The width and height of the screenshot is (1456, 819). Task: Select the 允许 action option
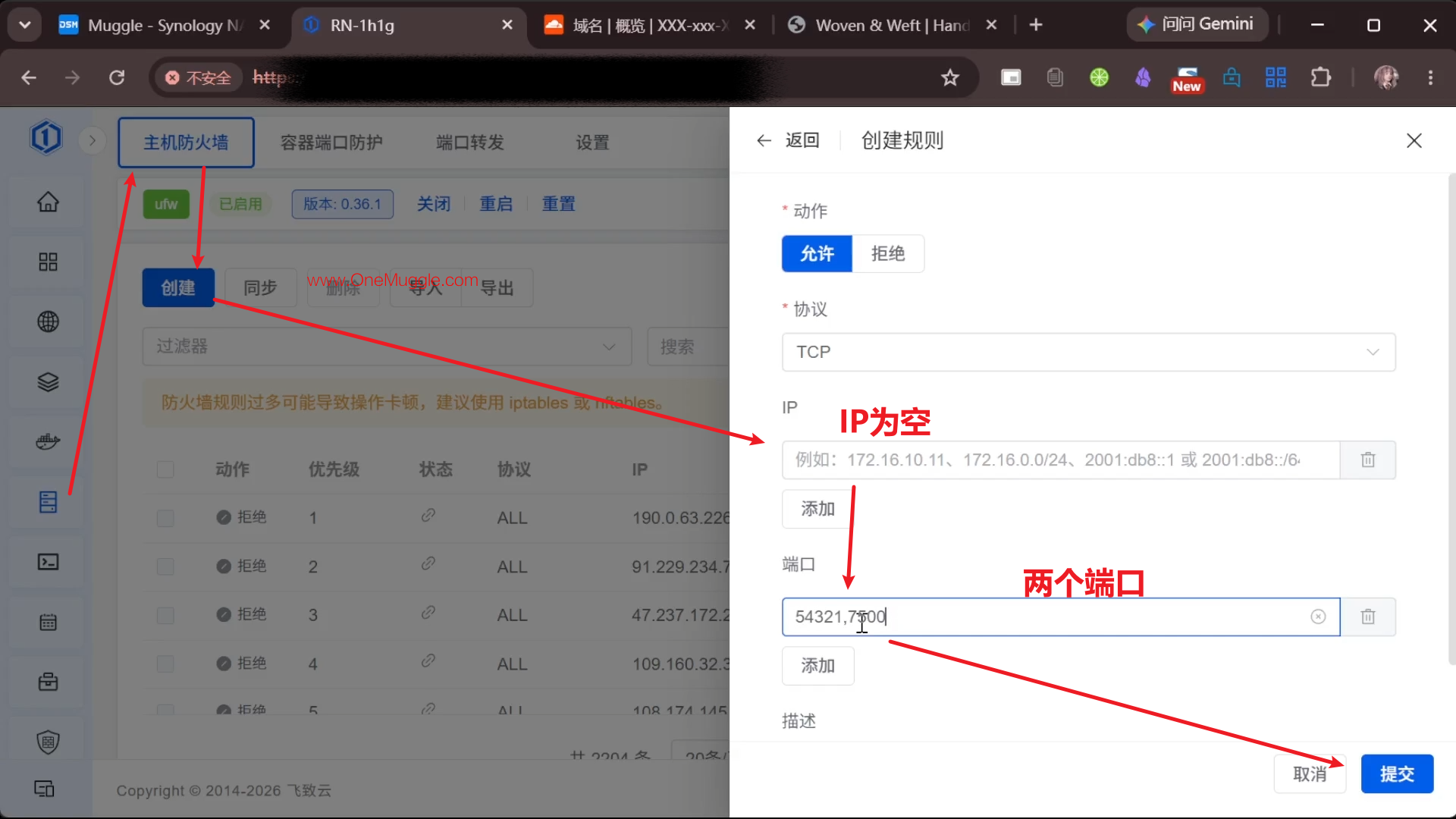817,253
